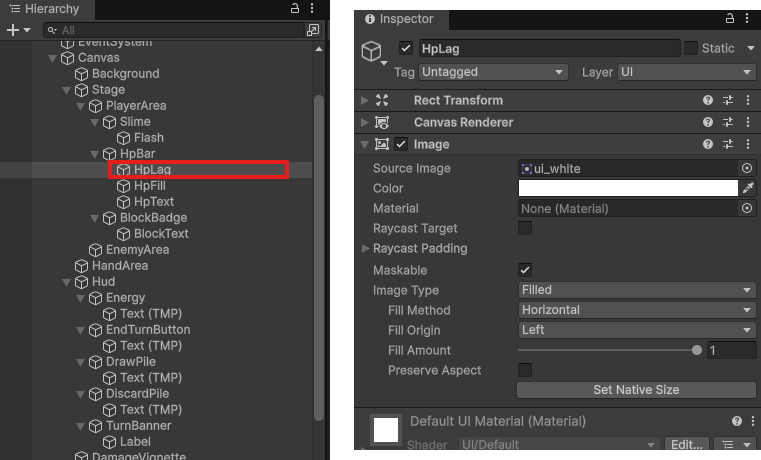Click the HpLag name field in Inspector

point(549,49)
